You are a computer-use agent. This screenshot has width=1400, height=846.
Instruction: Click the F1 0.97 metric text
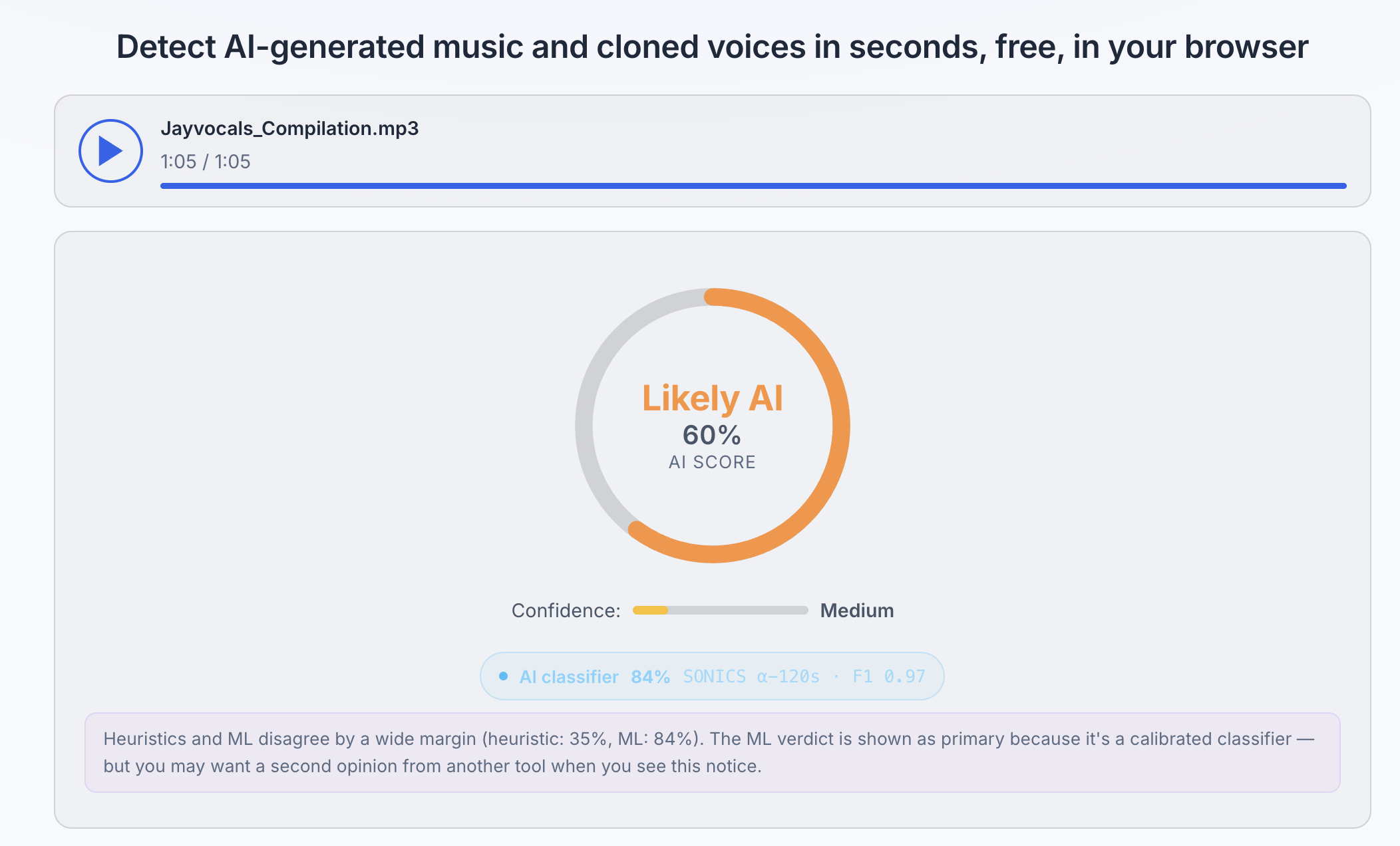click(x=889, y=676)
